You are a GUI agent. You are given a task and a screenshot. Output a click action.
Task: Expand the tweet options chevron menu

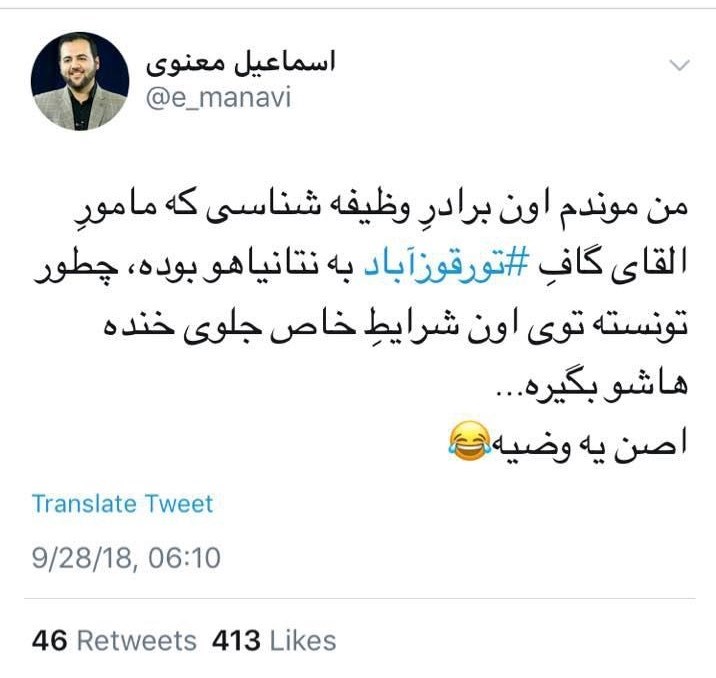point(679,65)
